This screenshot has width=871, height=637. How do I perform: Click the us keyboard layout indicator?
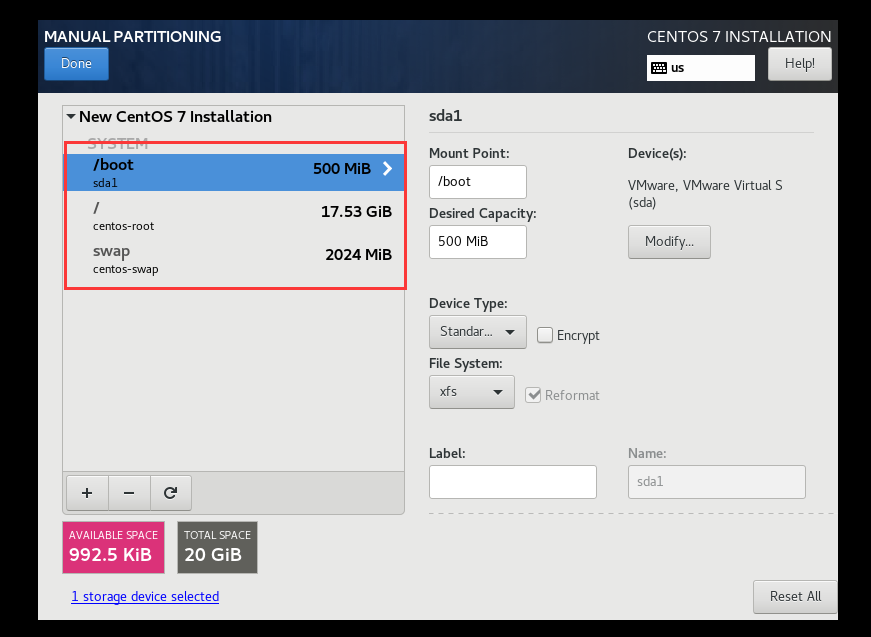click(x=700, y=68)
